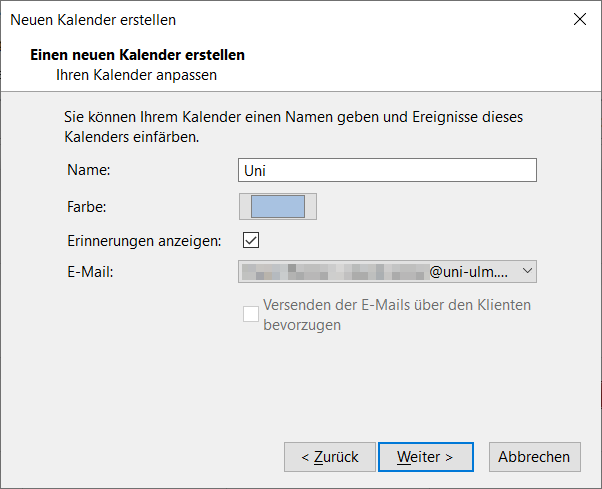602x489 pixels.
Task: Click the bold heading "Einen neuen Kalender erstellen"
Action: click(138, 55)
